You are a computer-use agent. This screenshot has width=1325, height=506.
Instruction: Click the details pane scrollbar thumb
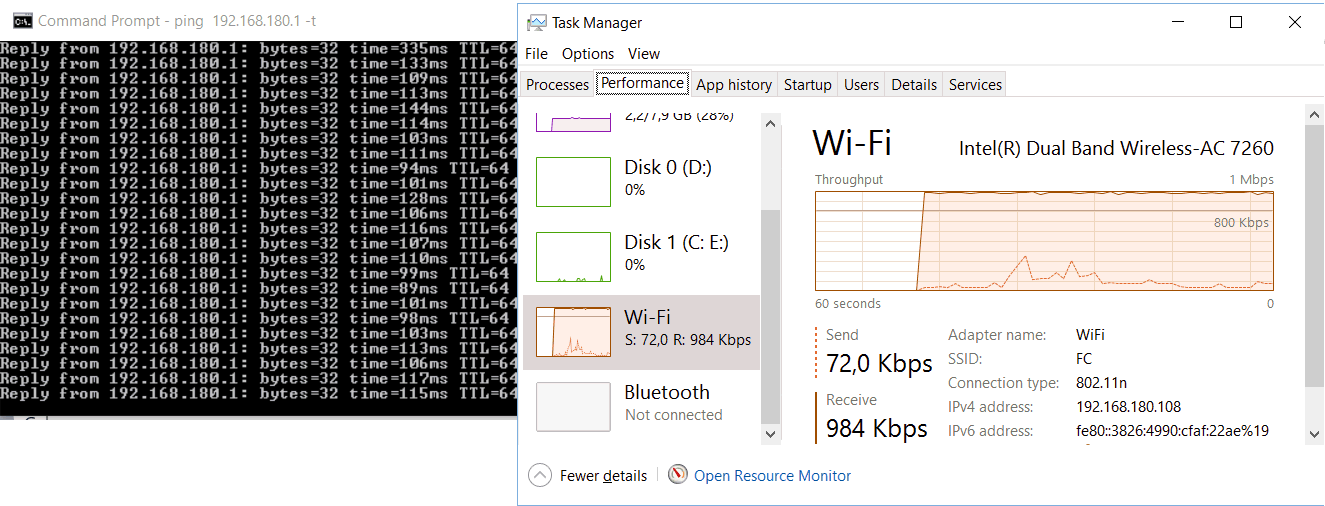[x=1314, y=255]
